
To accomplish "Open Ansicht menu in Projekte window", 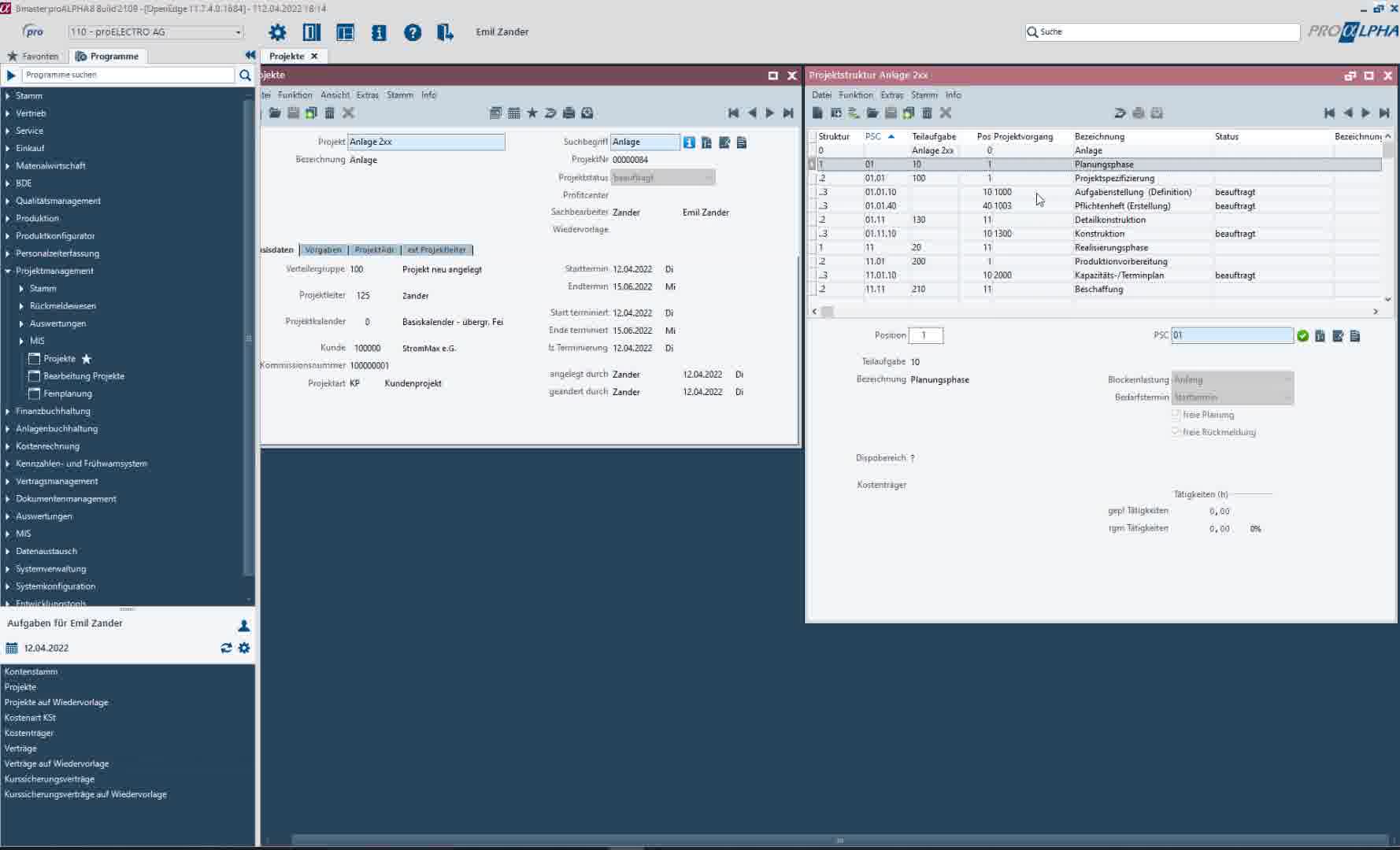I will pyautogui.click(x=335, y=95).
